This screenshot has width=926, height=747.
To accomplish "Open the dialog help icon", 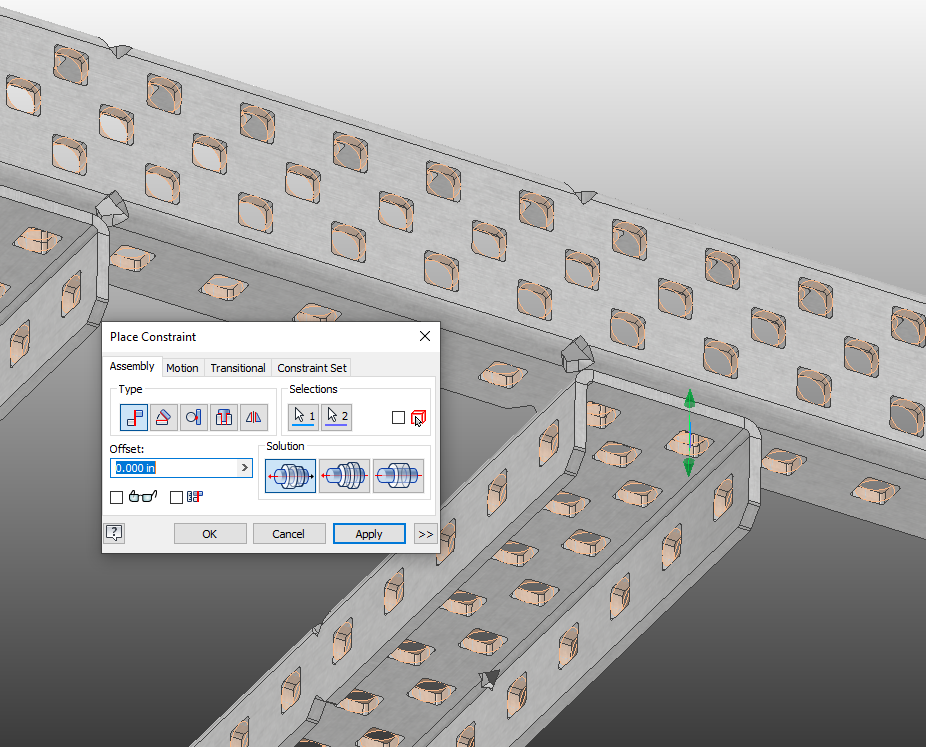I will (114, 533).
